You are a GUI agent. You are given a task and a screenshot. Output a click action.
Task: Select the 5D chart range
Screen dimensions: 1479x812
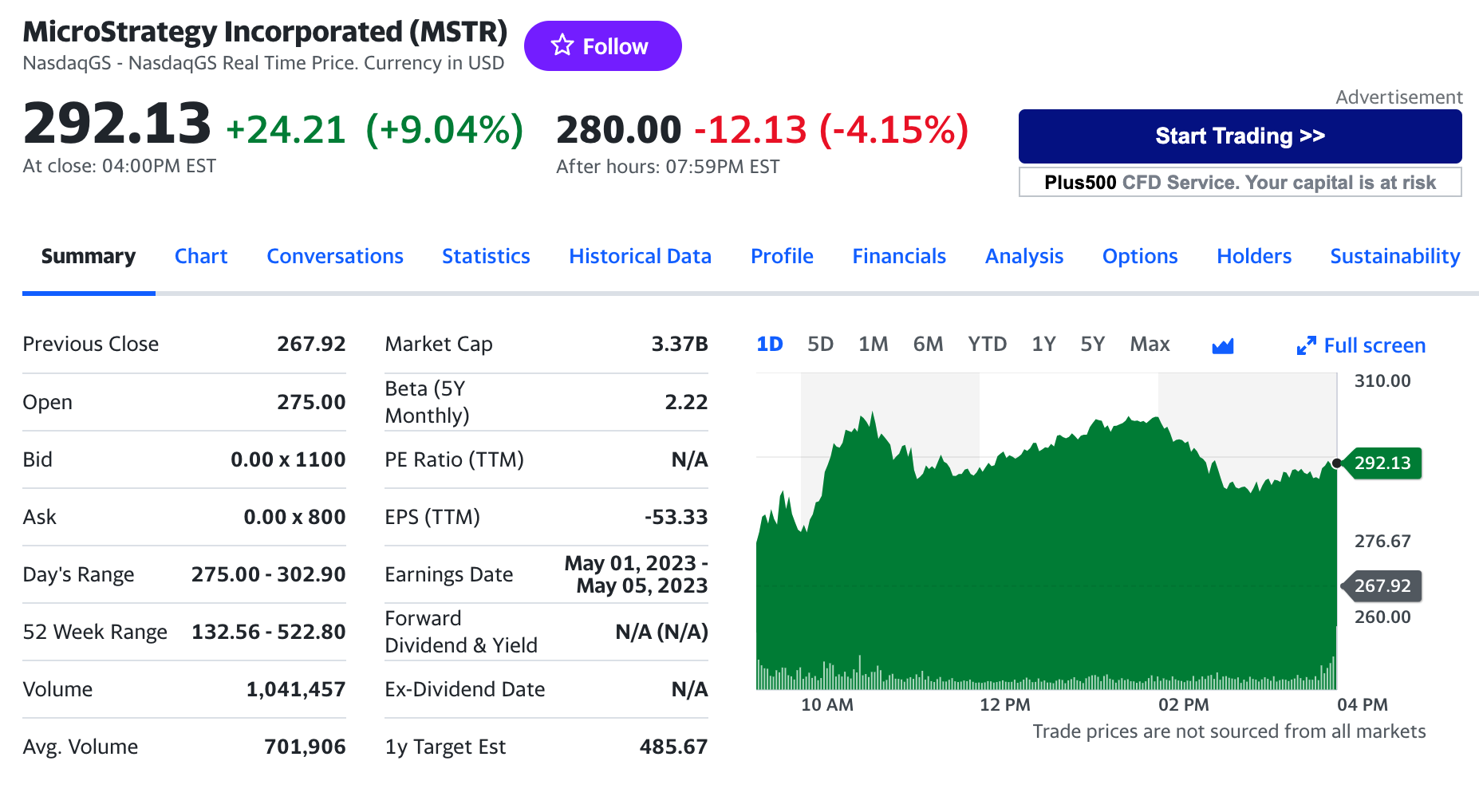820,344
